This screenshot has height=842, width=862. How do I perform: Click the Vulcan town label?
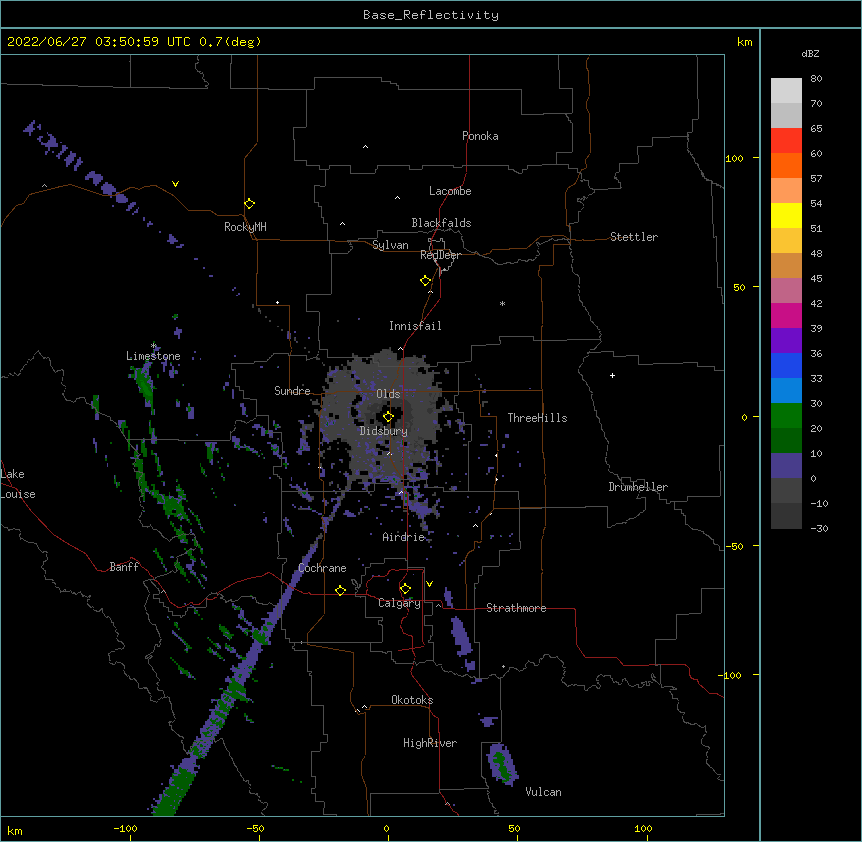543,792
